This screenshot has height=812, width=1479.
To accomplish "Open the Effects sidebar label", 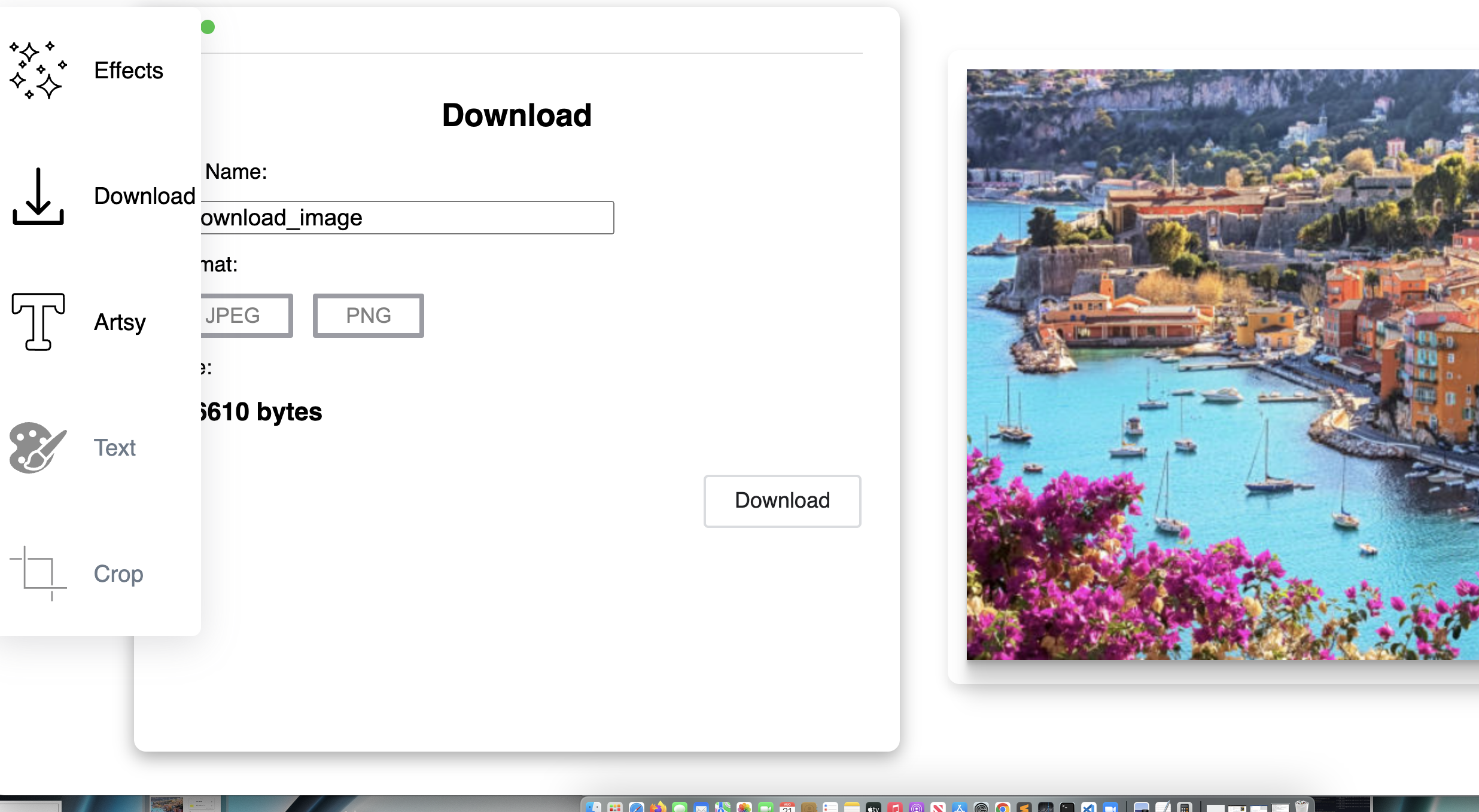I will click(129, 71).
